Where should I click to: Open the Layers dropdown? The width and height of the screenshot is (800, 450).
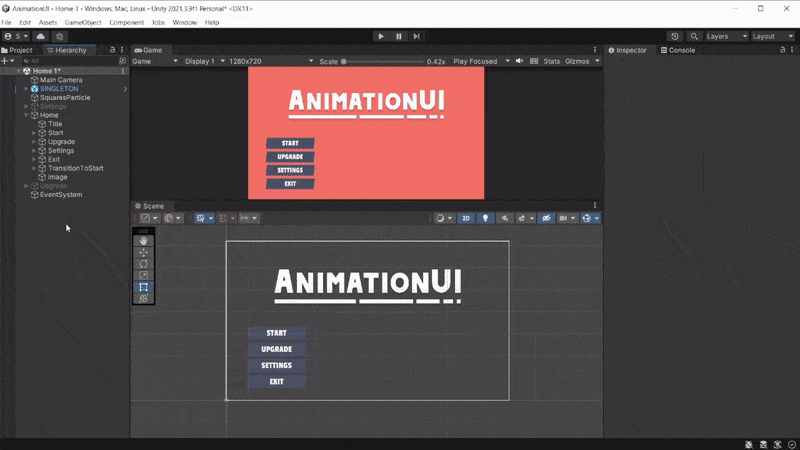tap(726, 36)
